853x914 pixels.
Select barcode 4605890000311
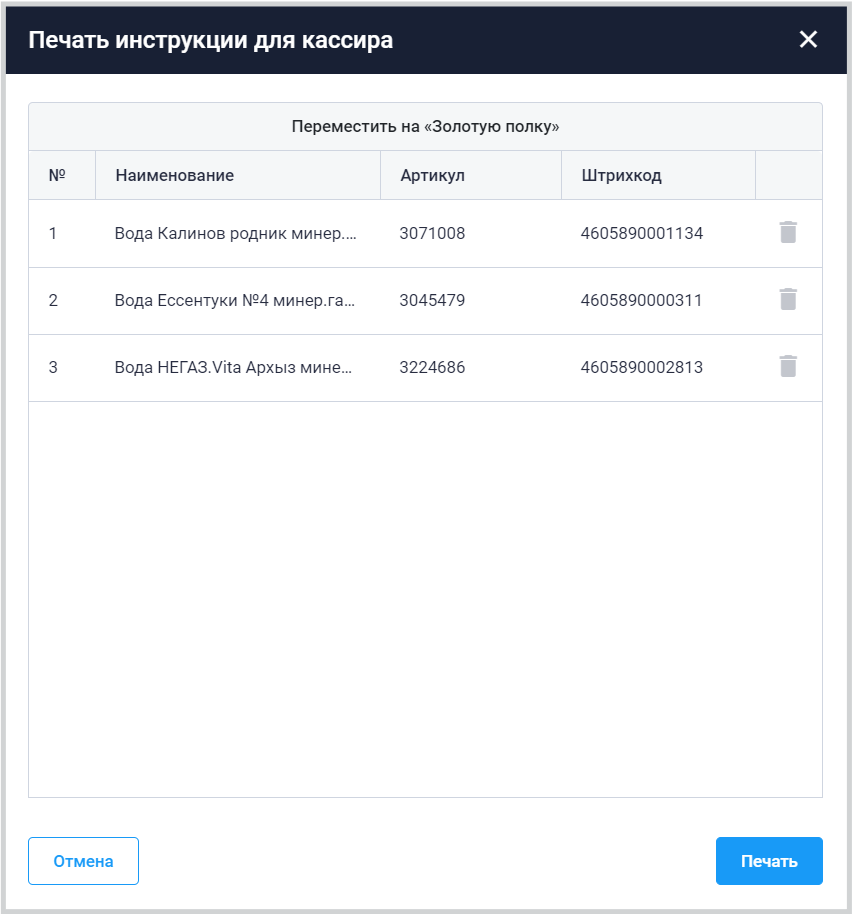641,301
